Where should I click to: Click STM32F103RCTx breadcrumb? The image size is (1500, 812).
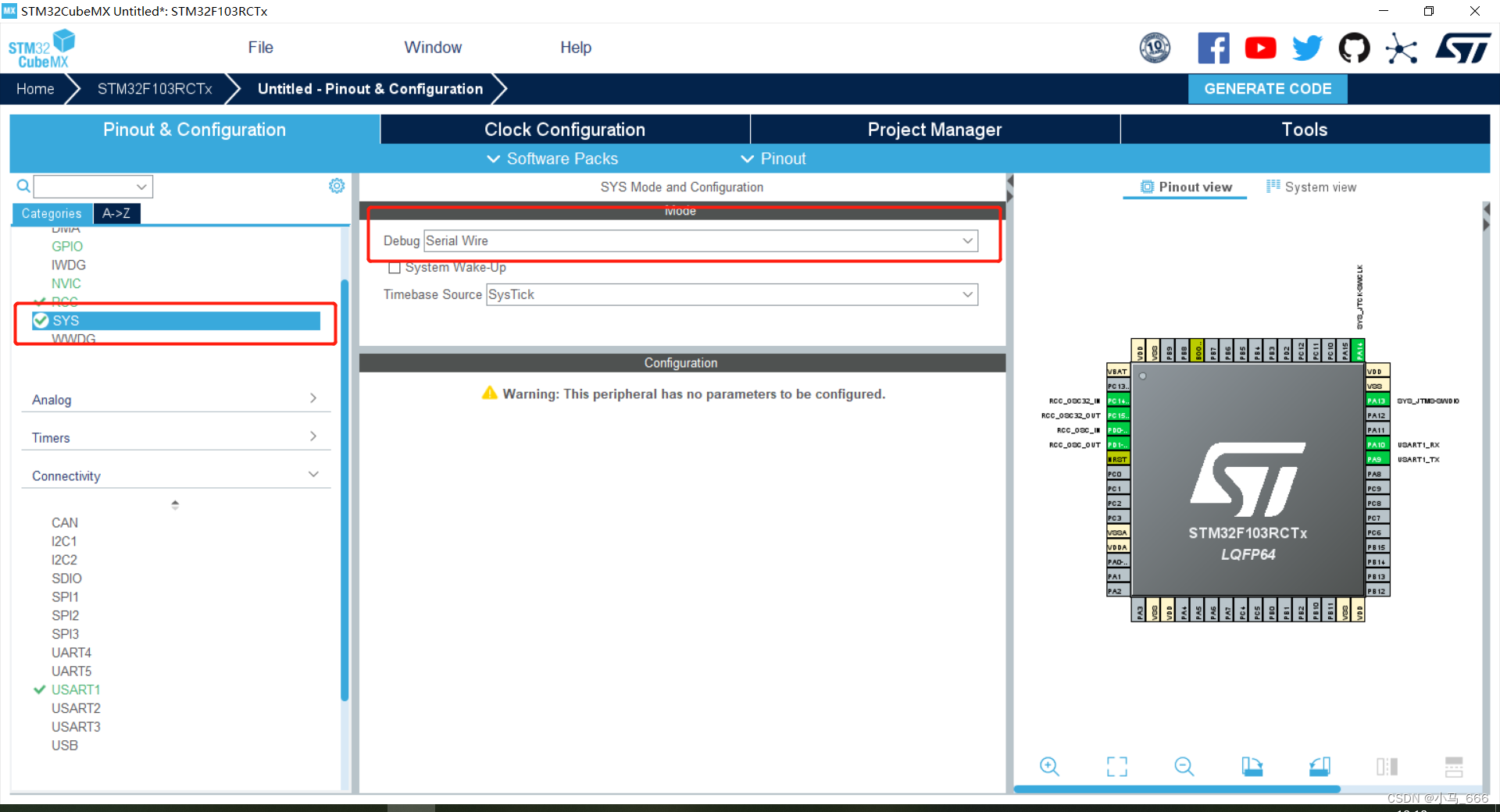click(155, 89)
